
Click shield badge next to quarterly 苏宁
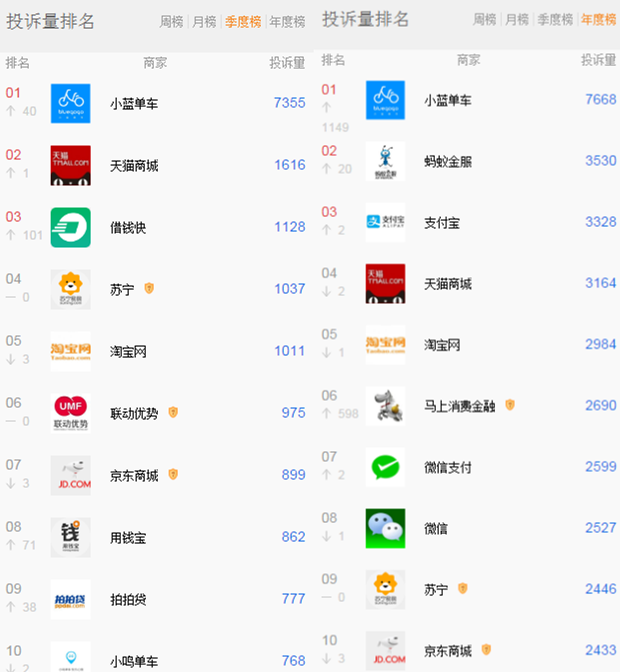tap(149, 288)
